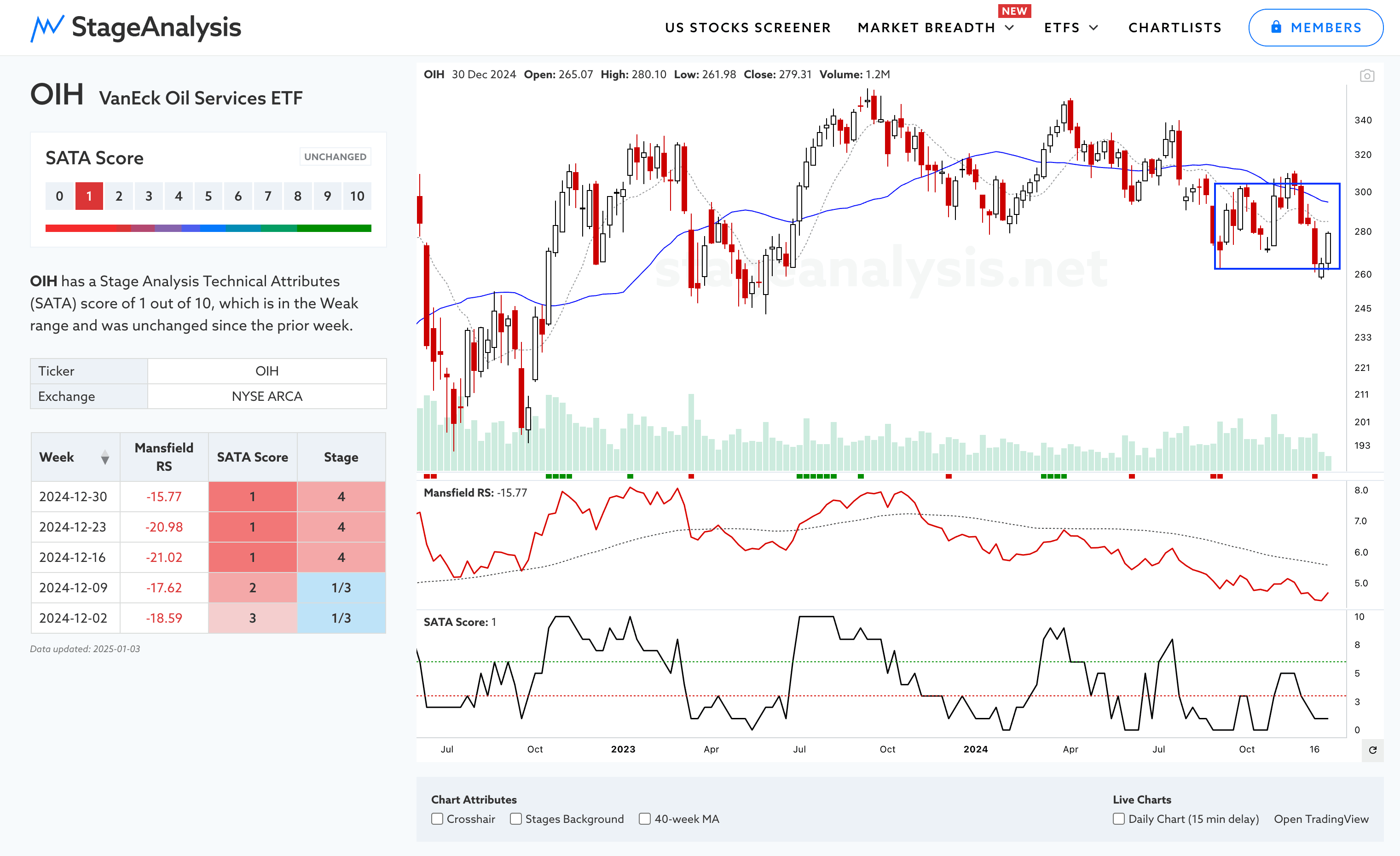Click the UNCHANGED status badge
This screenshot has height=856, width=1400.
335,157
